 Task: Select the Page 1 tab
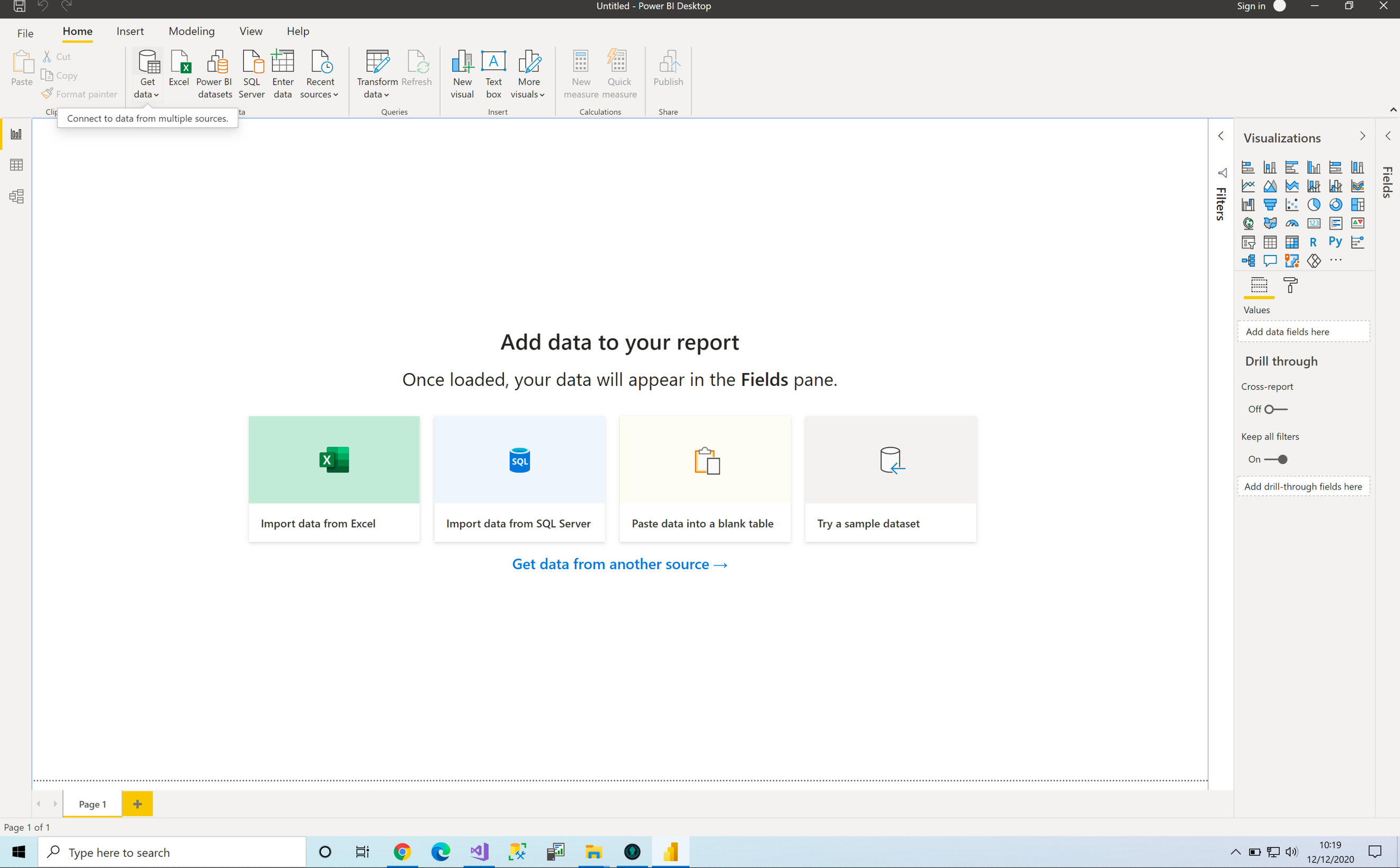coord(92,804)
